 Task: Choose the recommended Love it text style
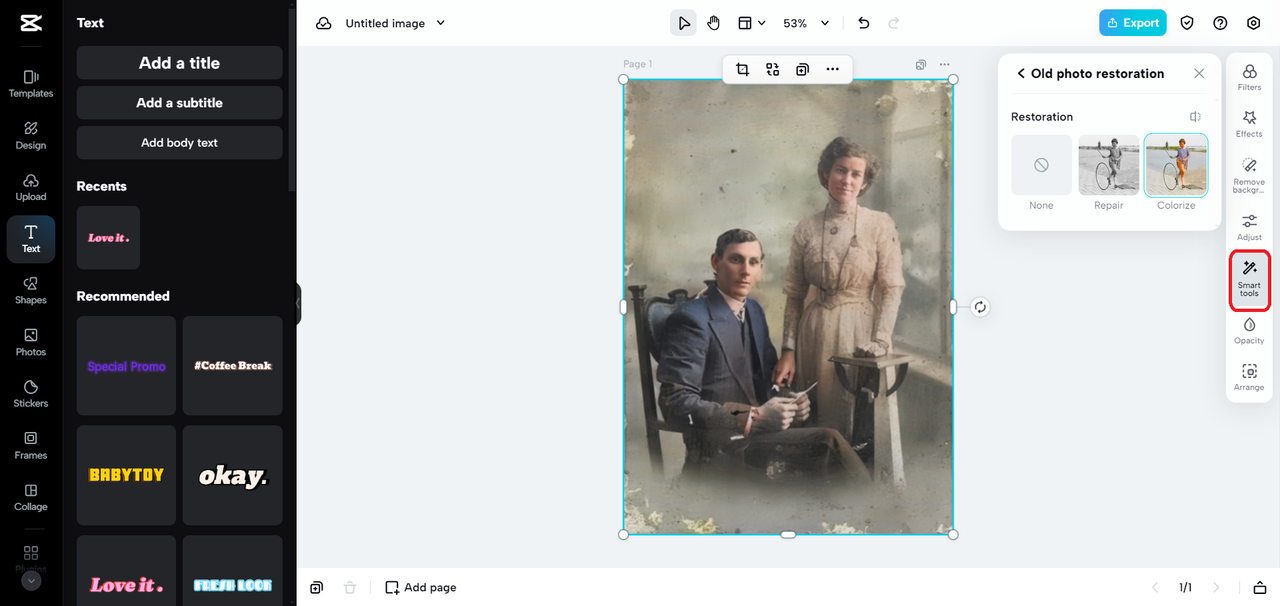click(126, 571)
